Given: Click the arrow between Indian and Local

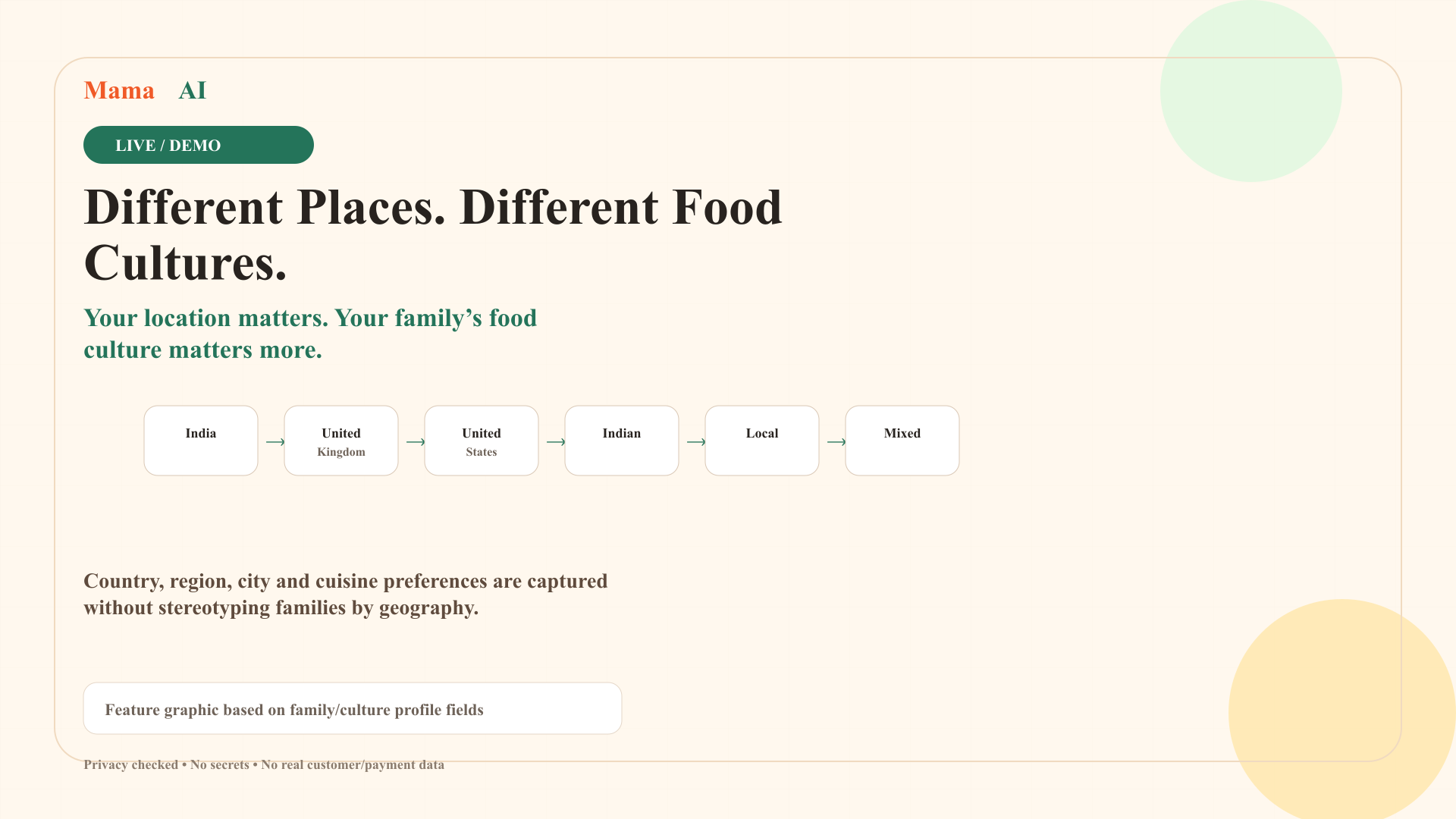Looking at the screenshot, I should point(696,442).
